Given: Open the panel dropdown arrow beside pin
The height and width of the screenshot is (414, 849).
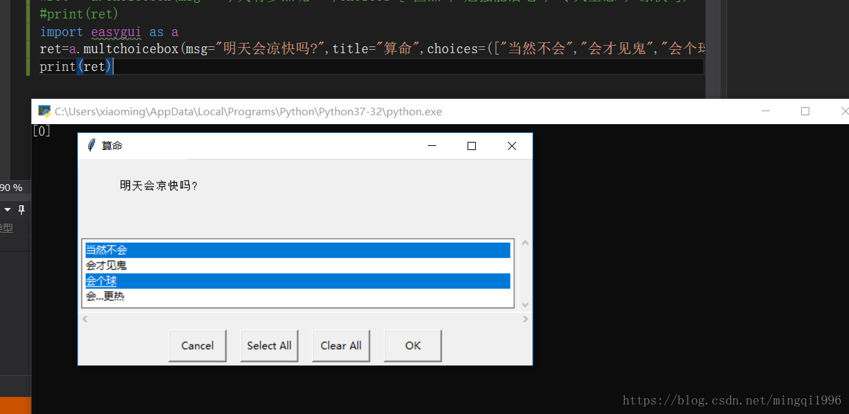Looking at the screenshot, I should [8, 209].
